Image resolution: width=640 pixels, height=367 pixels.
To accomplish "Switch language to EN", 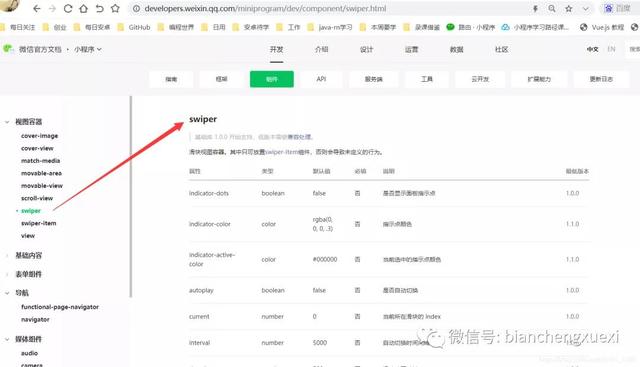I will (x=611, y=49).
